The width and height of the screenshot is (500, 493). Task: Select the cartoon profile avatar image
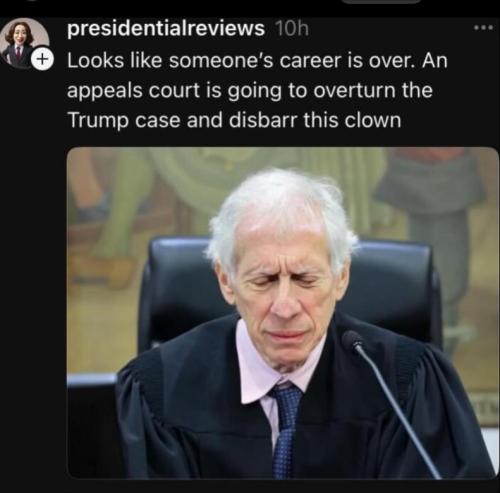[25, 43]
